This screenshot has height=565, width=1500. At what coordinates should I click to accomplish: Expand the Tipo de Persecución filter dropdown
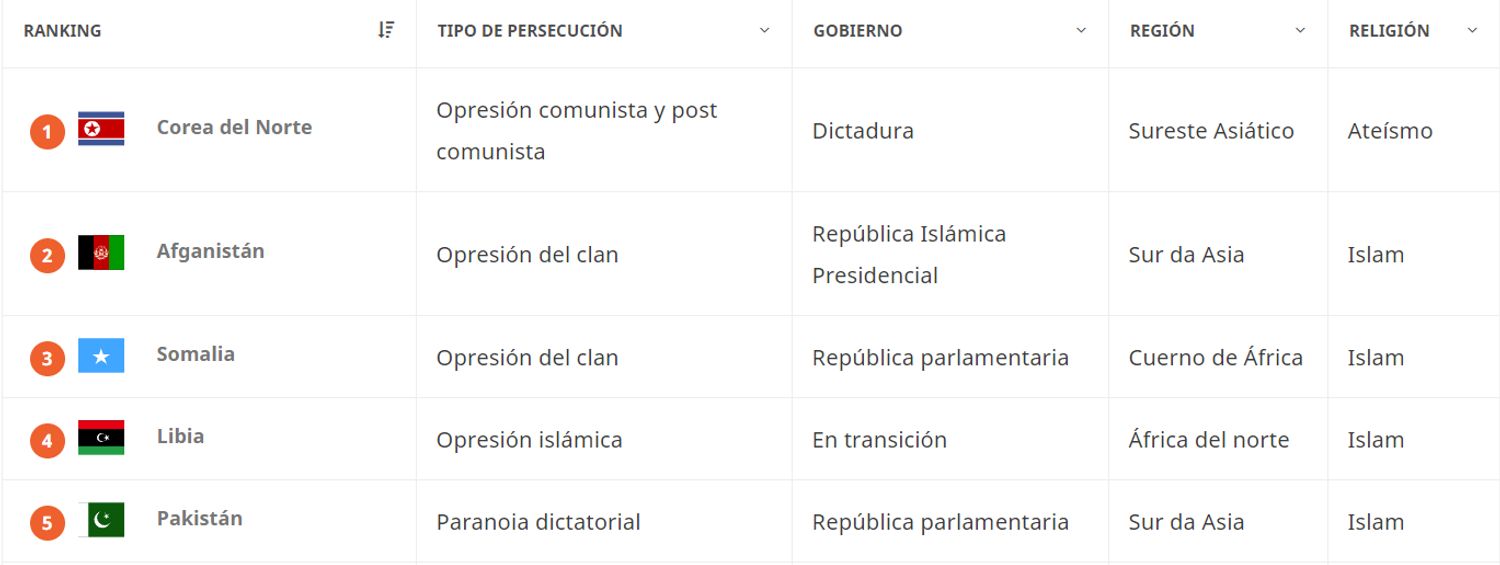[765, 31]
